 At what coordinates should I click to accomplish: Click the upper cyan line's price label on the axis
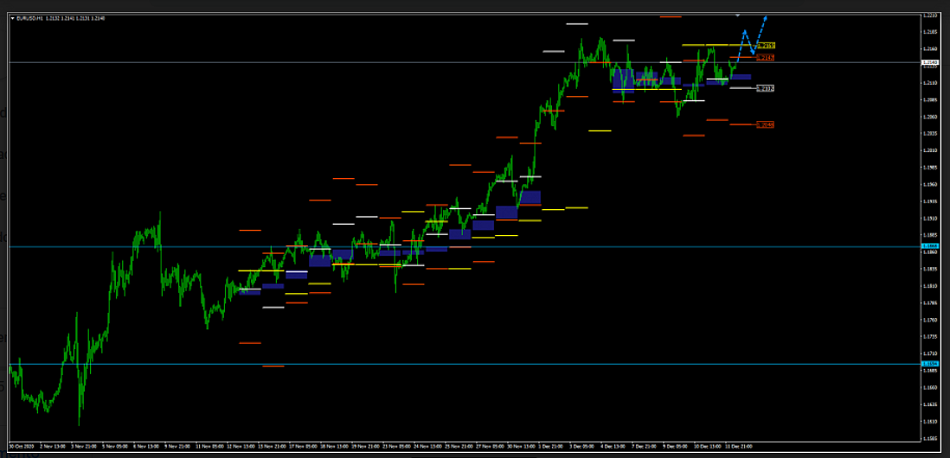[x=930, y=246]
